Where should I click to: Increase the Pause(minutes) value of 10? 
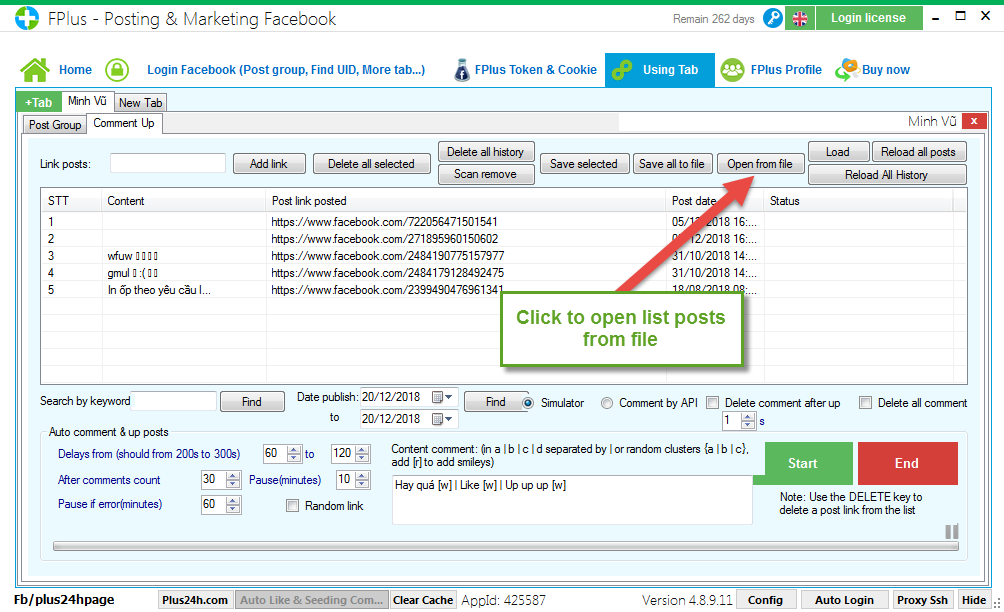[x=363, y=476]
